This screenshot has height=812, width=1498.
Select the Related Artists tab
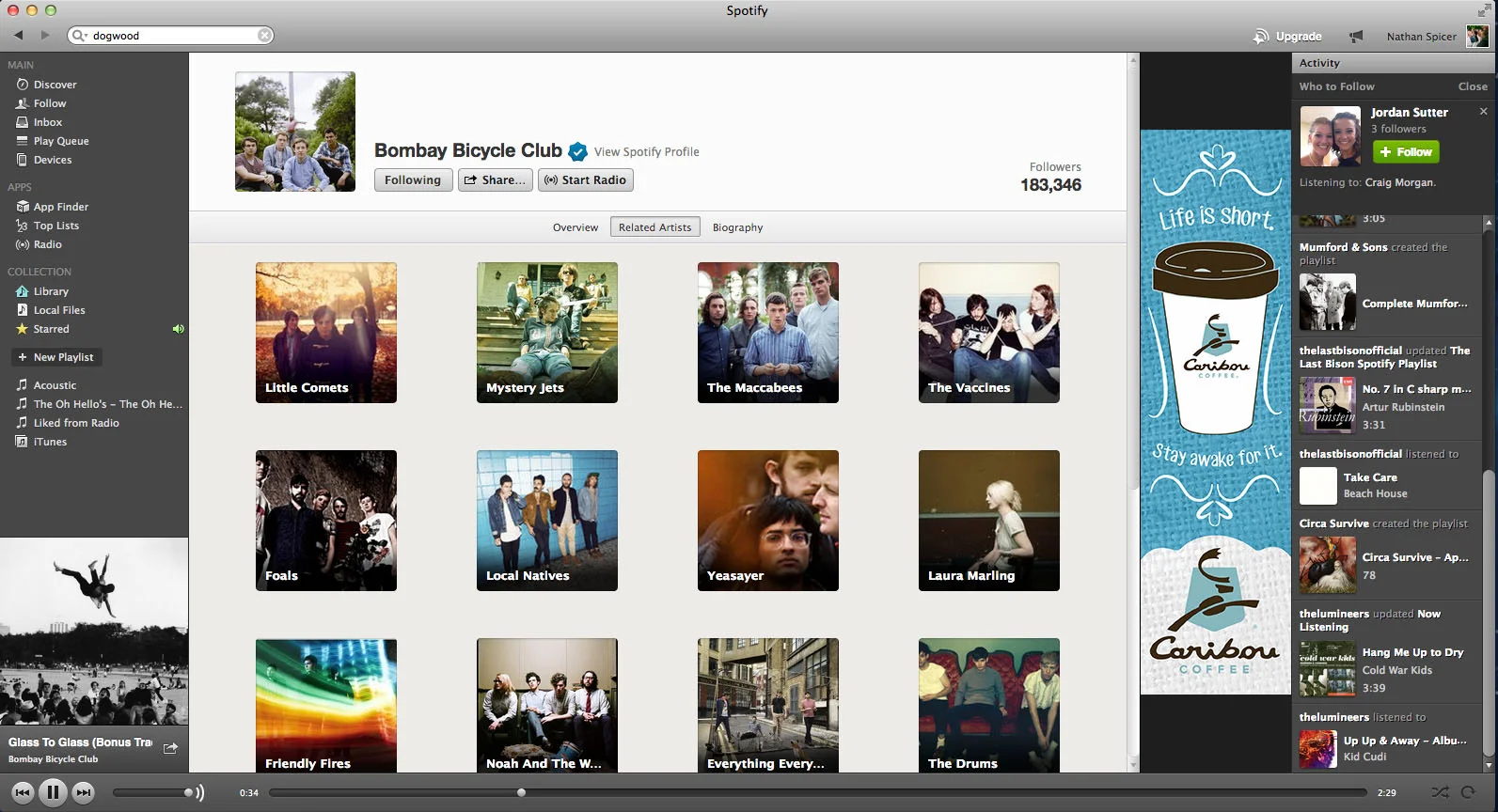(x=654, y=227)
